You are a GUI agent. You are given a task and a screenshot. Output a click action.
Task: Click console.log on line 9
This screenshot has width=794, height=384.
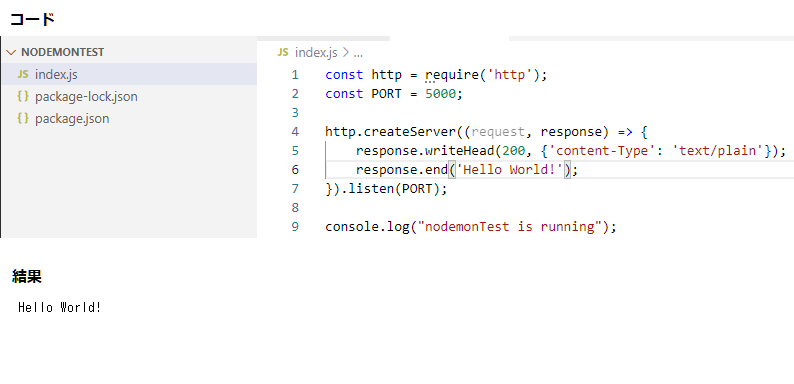(x=367, y=226)
